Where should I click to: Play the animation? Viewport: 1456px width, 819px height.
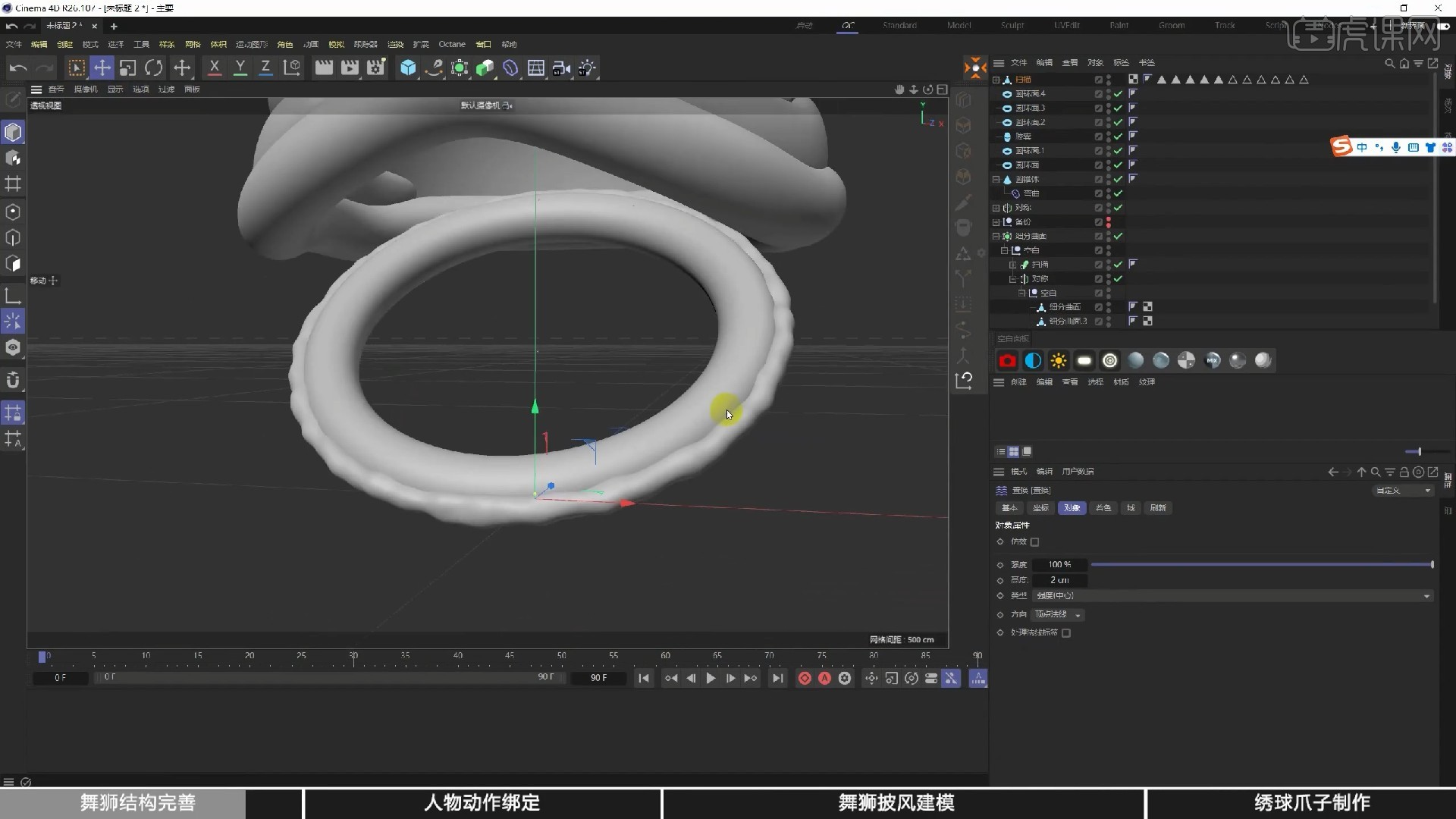(711, 679)
